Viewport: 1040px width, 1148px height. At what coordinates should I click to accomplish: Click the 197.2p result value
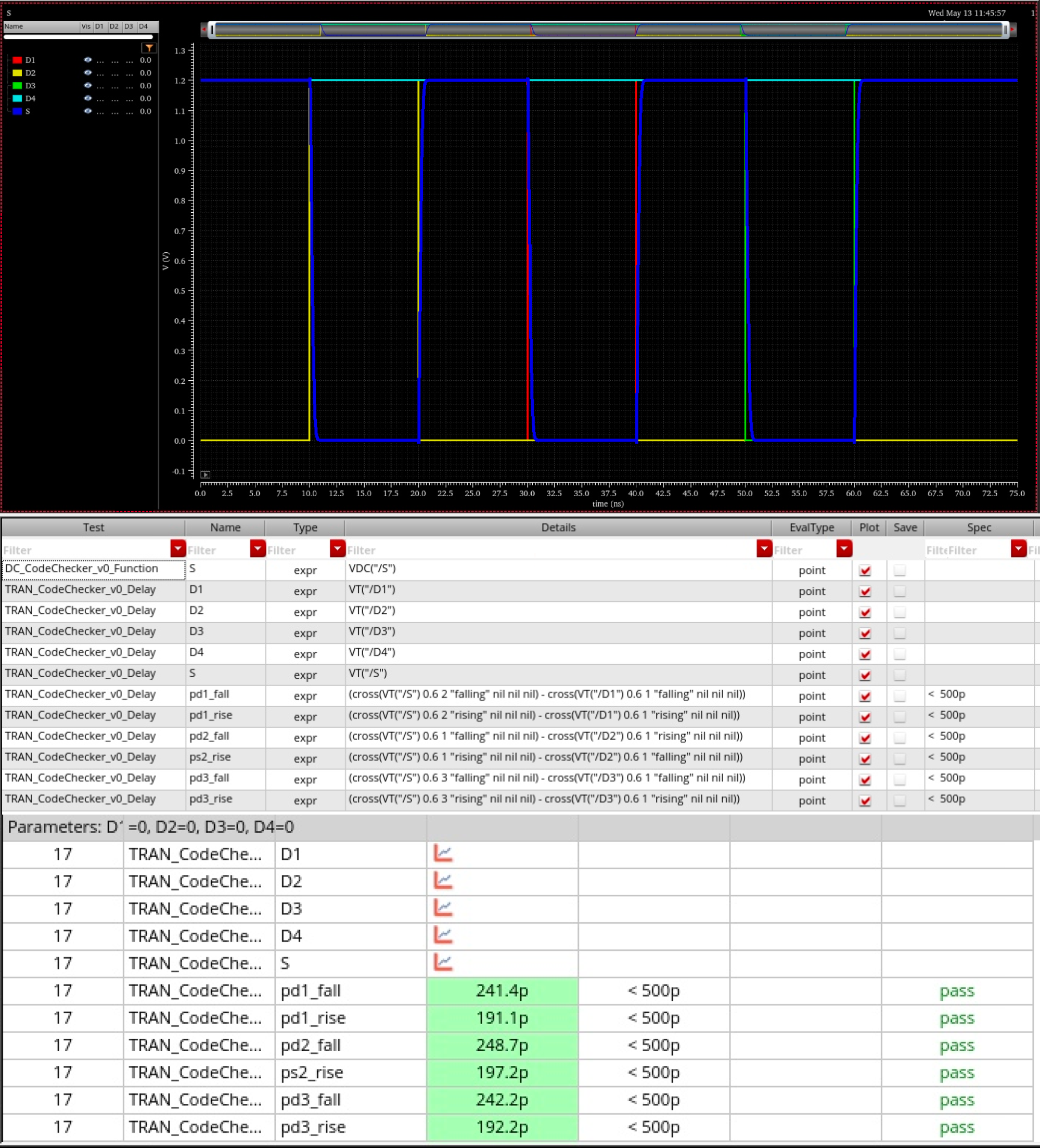click(503, 1073)
